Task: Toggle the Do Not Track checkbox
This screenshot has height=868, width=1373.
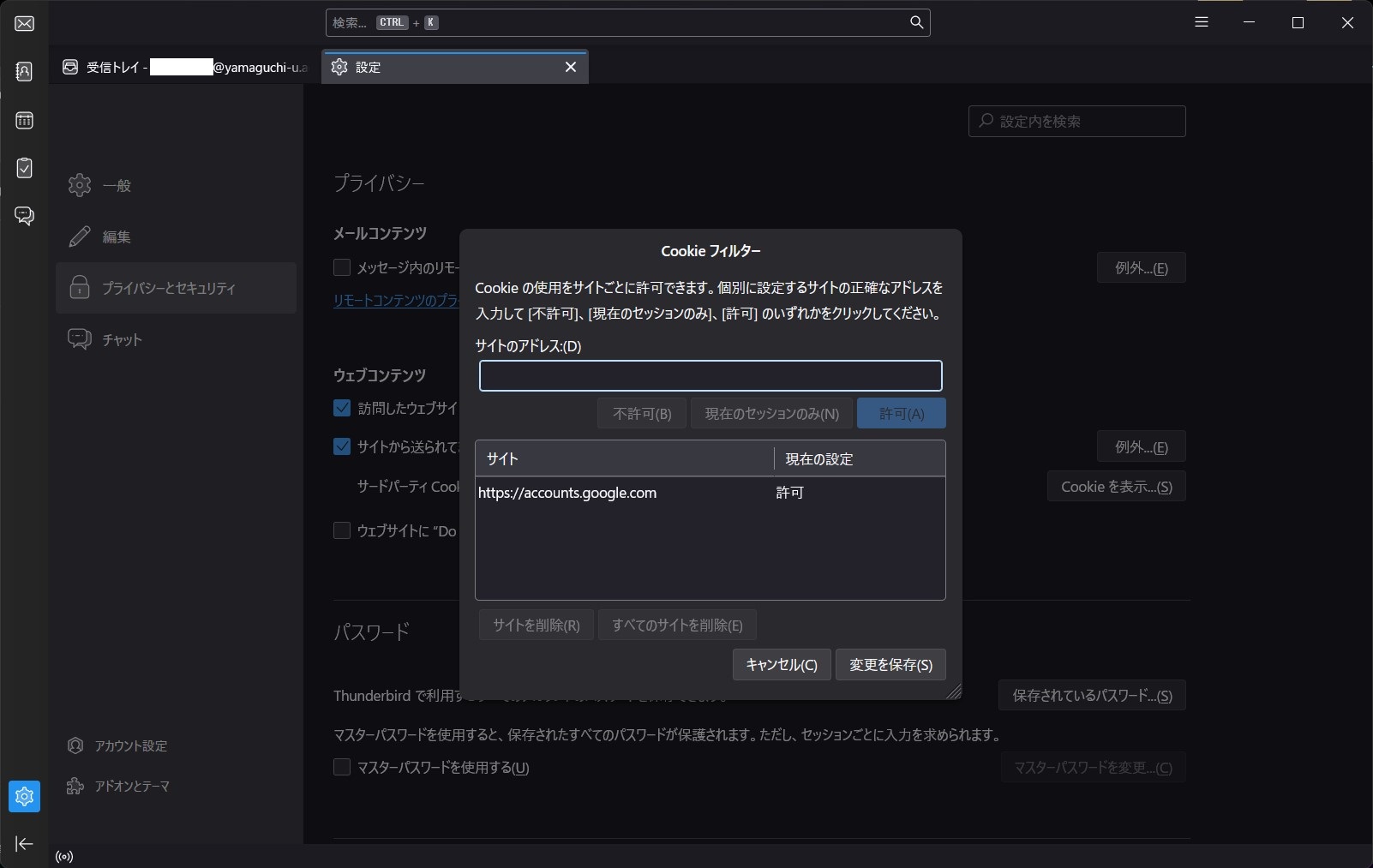Action: tap(342, 530)
